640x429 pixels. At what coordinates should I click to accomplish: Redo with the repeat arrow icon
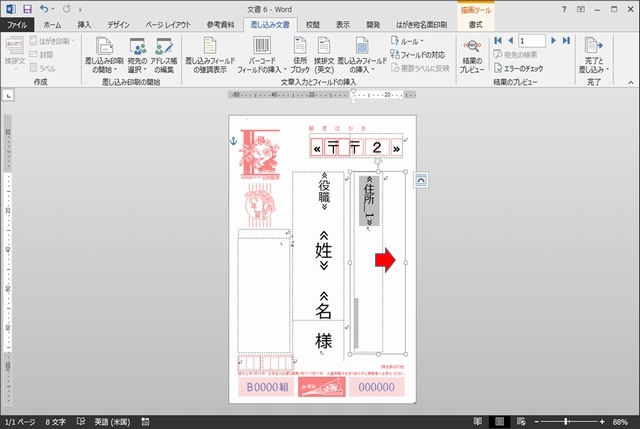(66, 9)
